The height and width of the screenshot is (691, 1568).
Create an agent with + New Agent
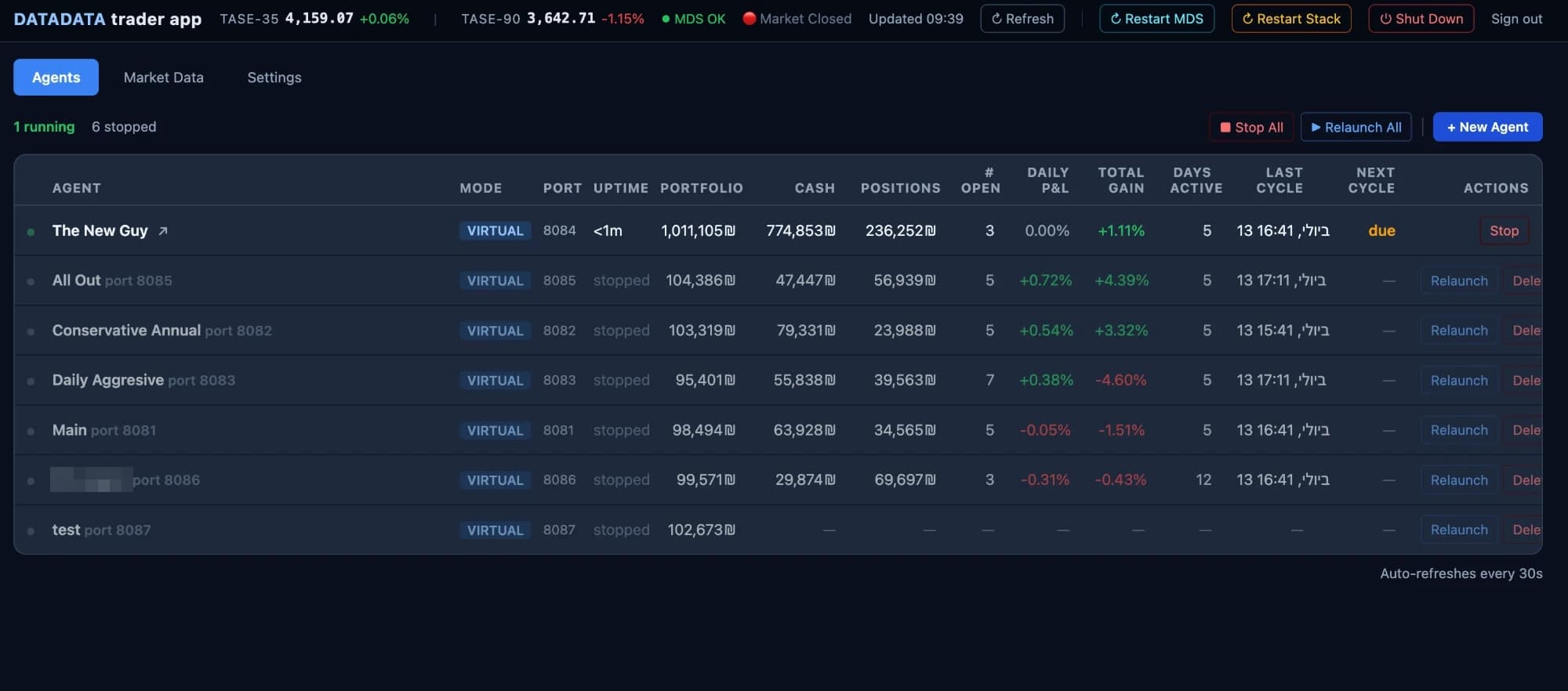coord(1487,127)
